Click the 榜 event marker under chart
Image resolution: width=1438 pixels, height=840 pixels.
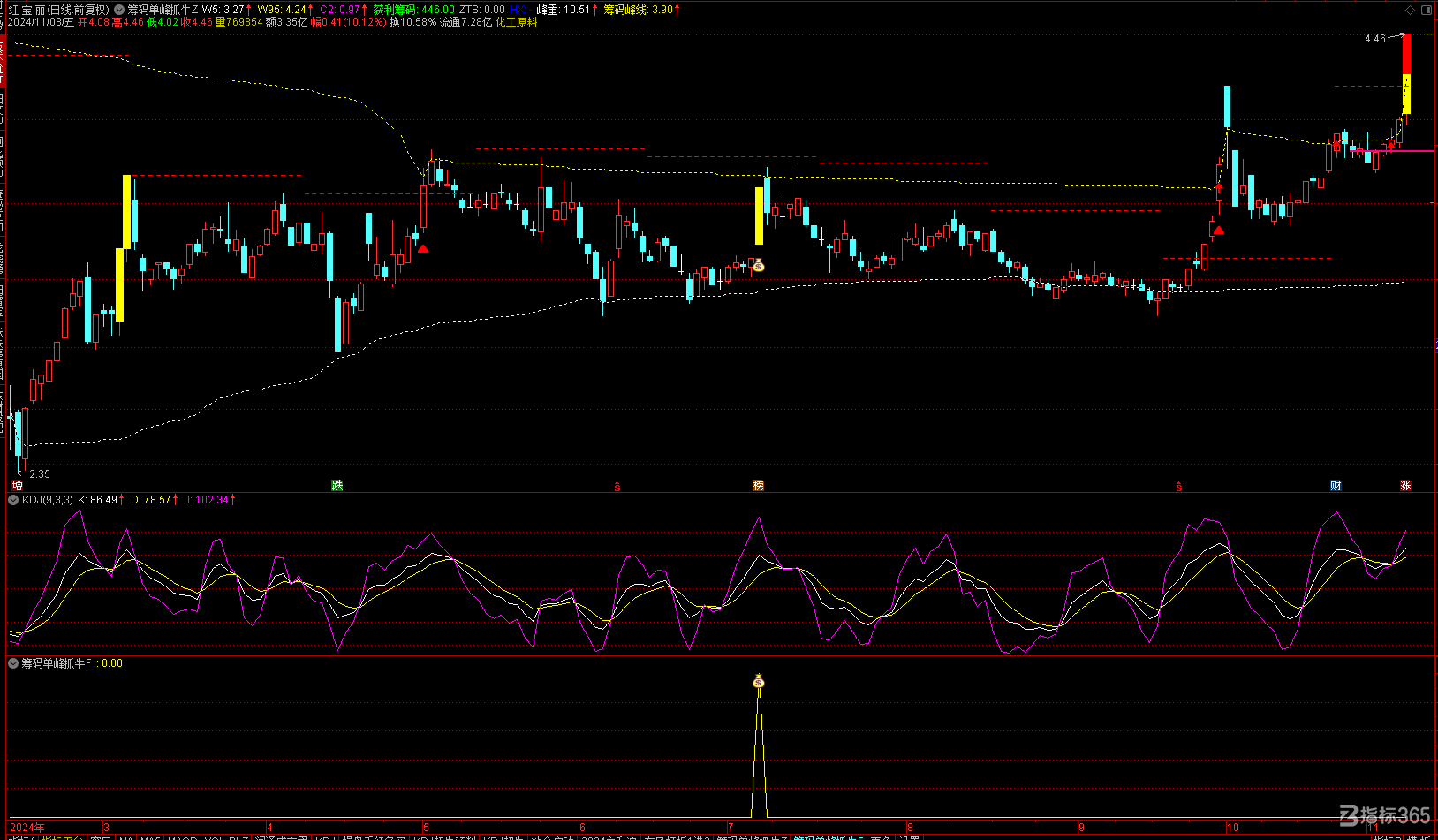point(758,486)
